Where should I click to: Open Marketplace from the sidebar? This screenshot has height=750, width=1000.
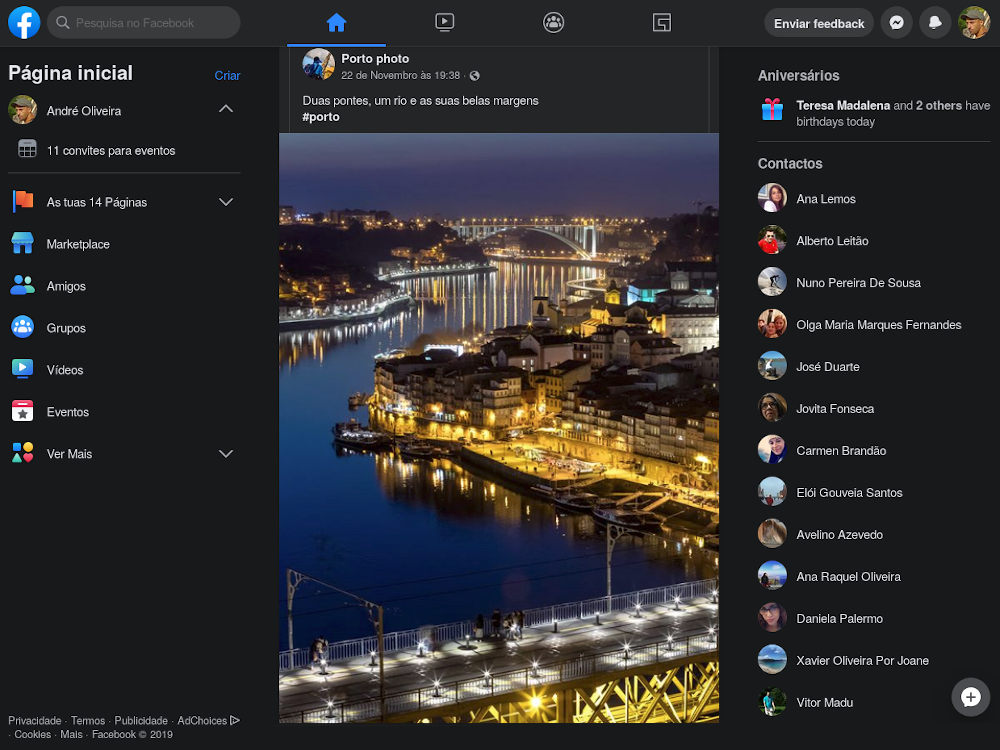pyautogui.click(x=78, y=244)
